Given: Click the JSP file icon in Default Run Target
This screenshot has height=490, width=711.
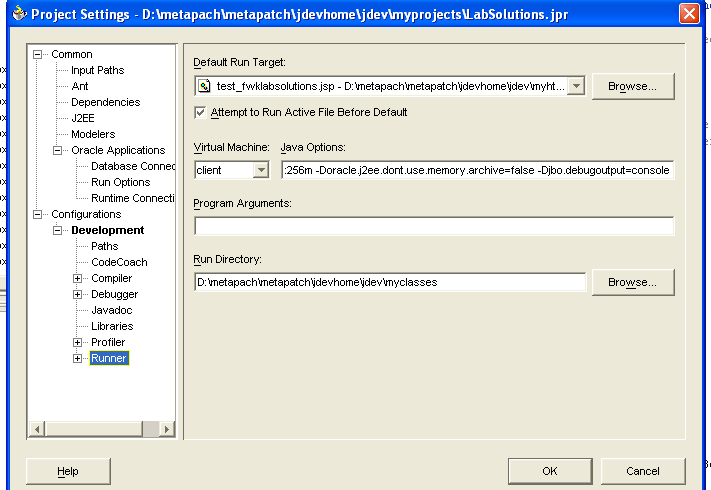Looking at the screenshot, I should coord(204,86).
